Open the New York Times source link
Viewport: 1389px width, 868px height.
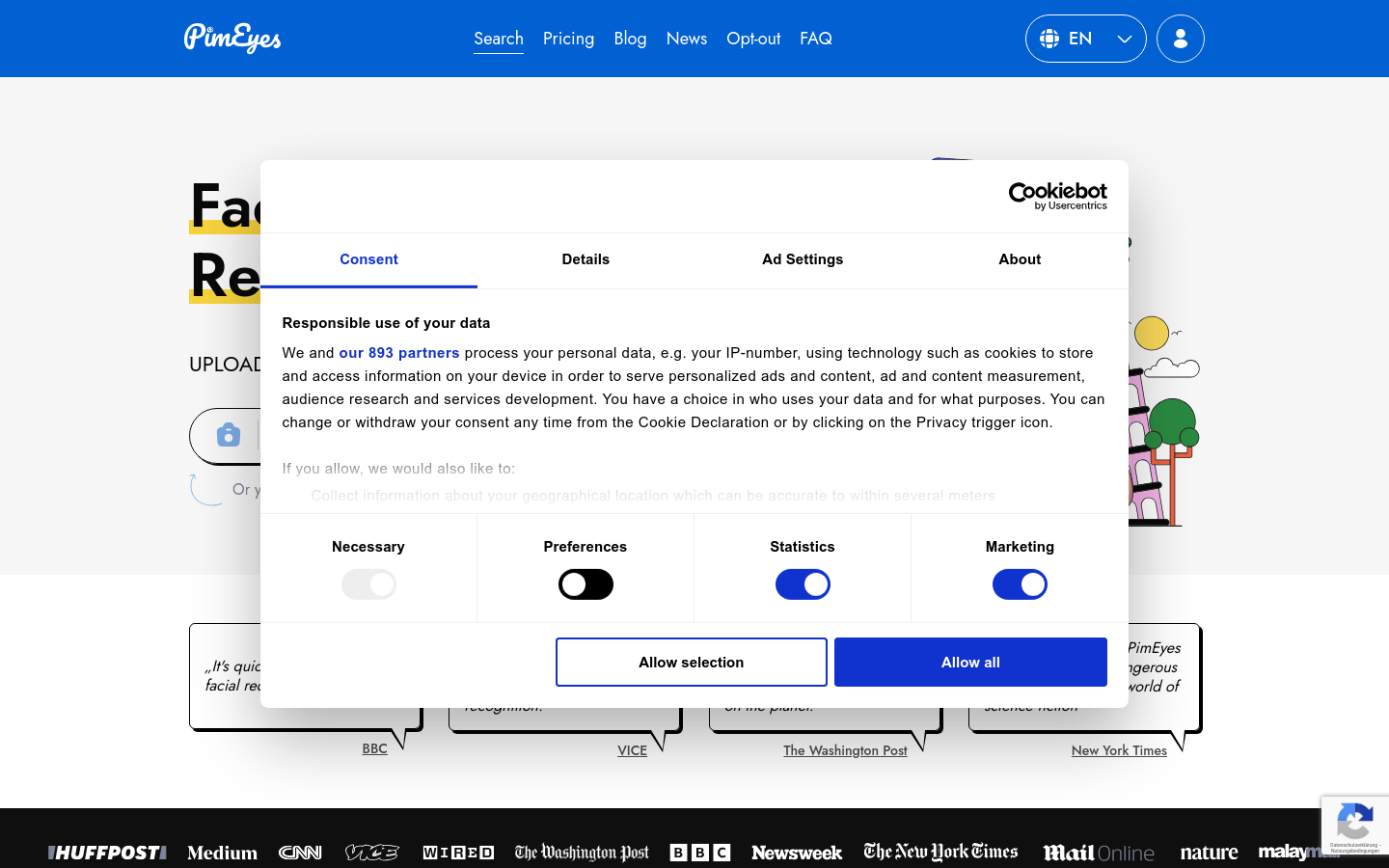(1119, 750)
